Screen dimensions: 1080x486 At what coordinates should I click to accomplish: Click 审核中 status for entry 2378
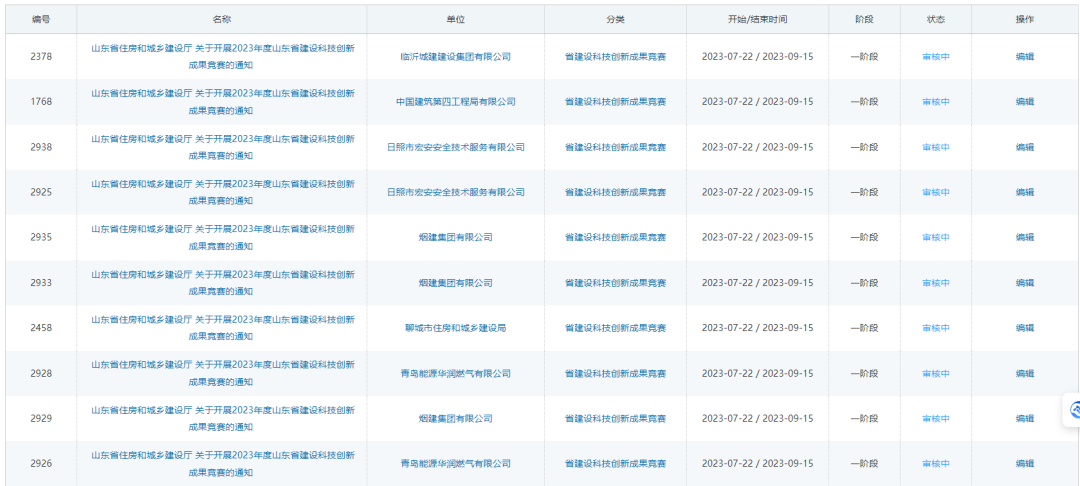tap(935, 57)
